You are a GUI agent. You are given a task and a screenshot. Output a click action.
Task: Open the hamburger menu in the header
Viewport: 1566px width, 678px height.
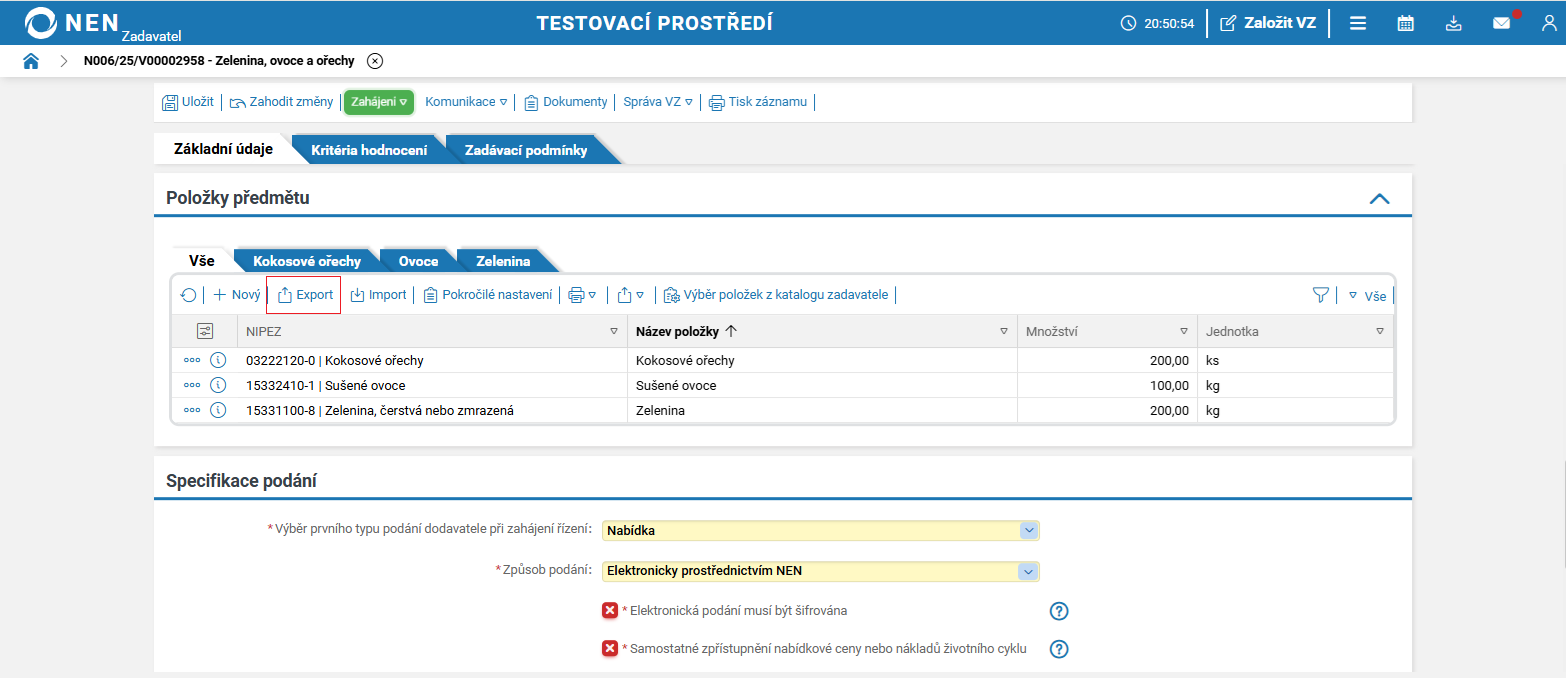(1357, 22)
